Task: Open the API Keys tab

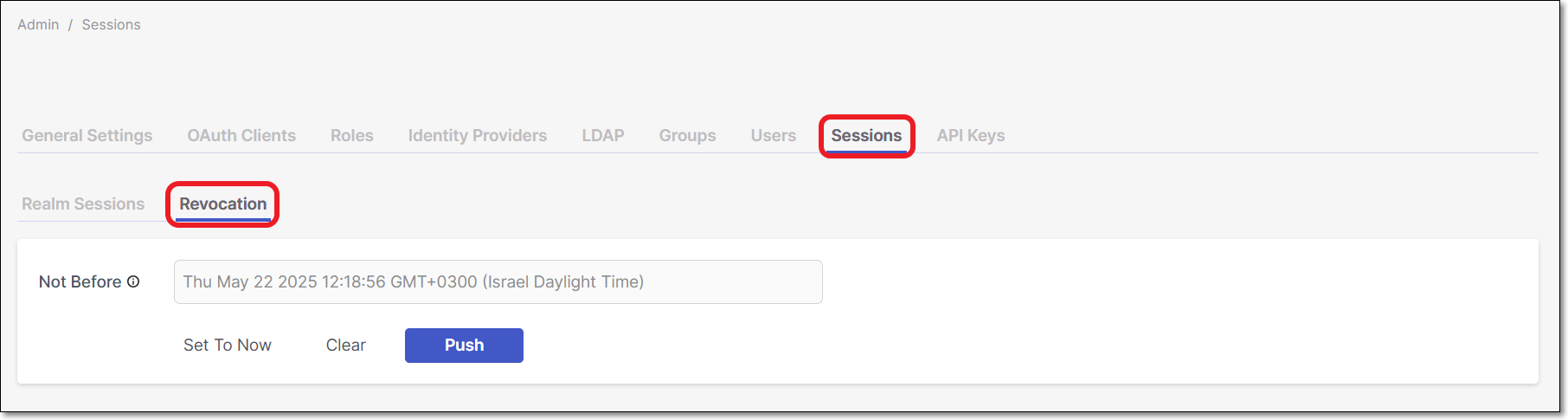Action: point(971,135)
